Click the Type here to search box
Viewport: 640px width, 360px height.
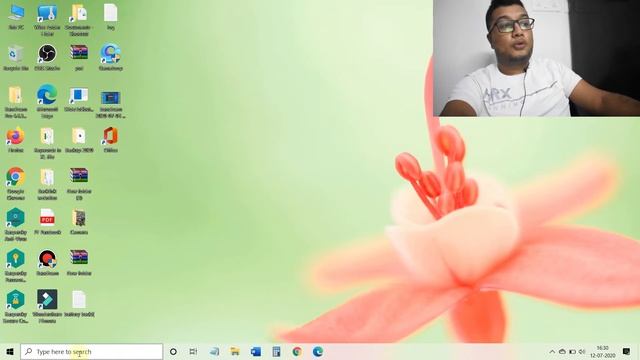pyautogui.click(x=92, y=351)
